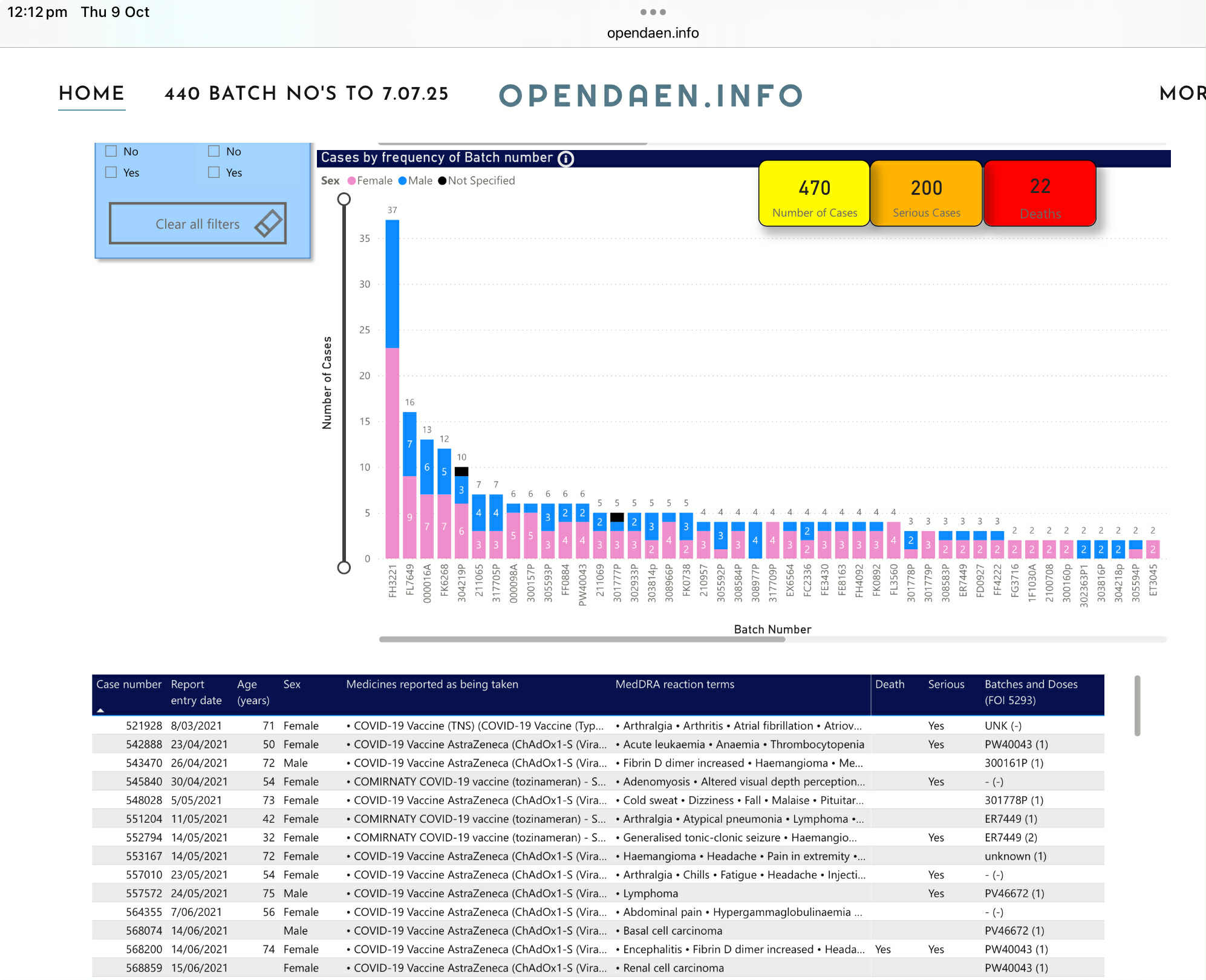Click the black Not Specified legend dot
Screen dimensions: 1206x980
pyautogui.click(x=442, y=181)
